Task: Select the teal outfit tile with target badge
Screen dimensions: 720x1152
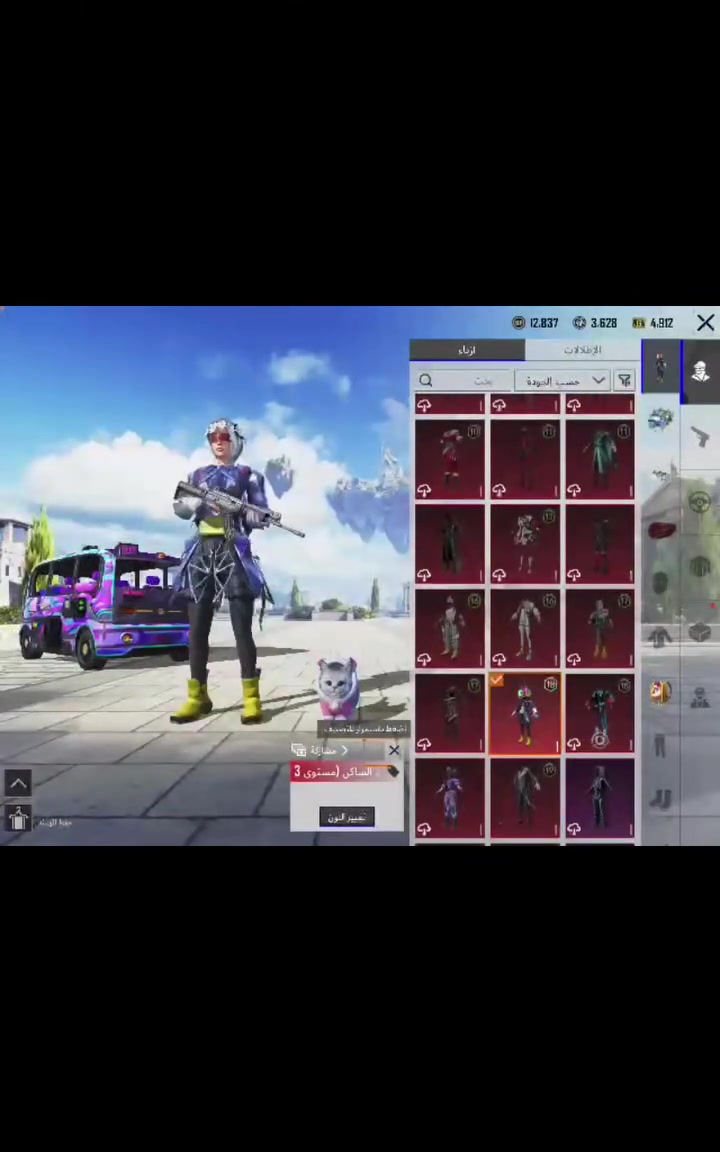Action: point(600,713)
